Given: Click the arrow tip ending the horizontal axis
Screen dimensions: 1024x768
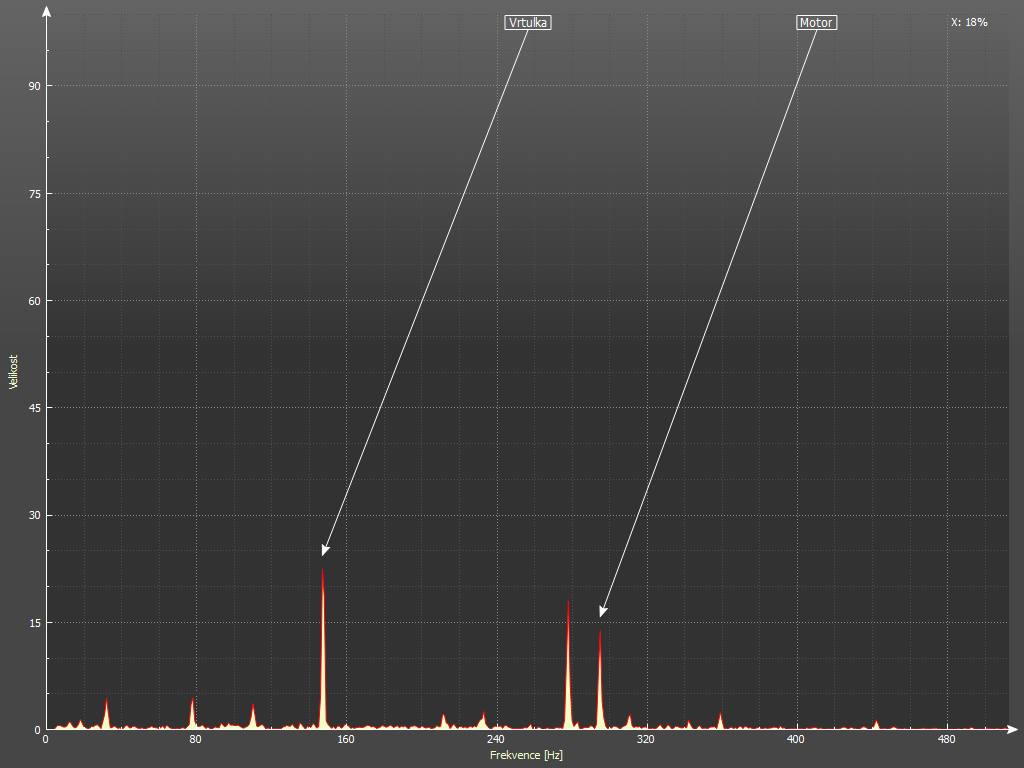Looking at the screenshot, I should [x=1014, y=729].
